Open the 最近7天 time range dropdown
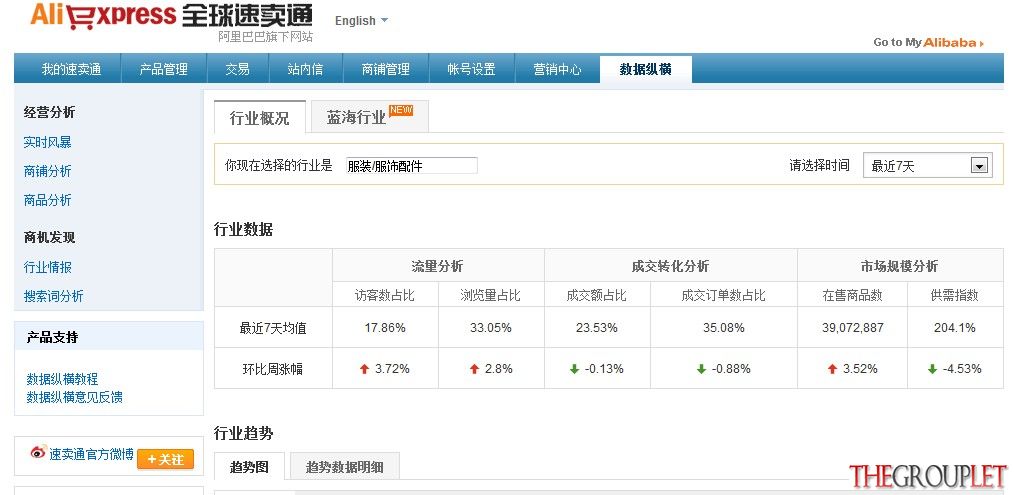Screen dimensions: 1014x495 coord(928,166)
